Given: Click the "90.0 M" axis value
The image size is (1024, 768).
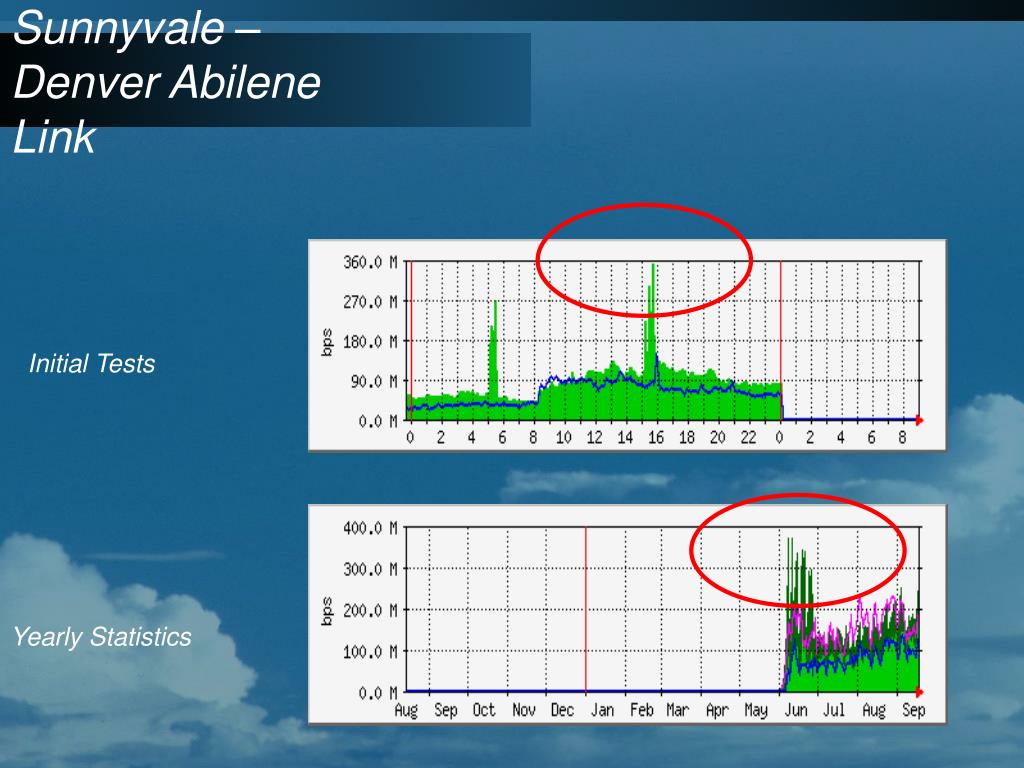Looking at the screenshot, I should coord(374,381).
